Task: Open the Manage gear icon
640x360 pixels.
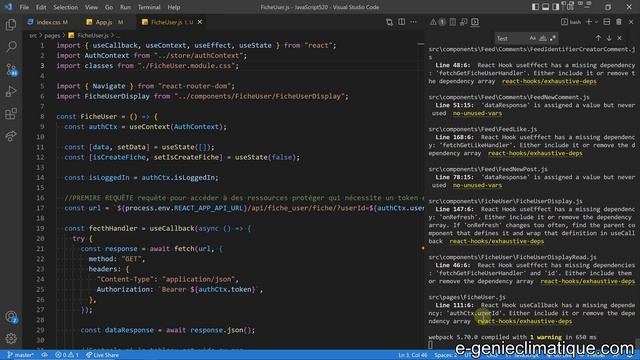Action: click(x=11, y=338)
